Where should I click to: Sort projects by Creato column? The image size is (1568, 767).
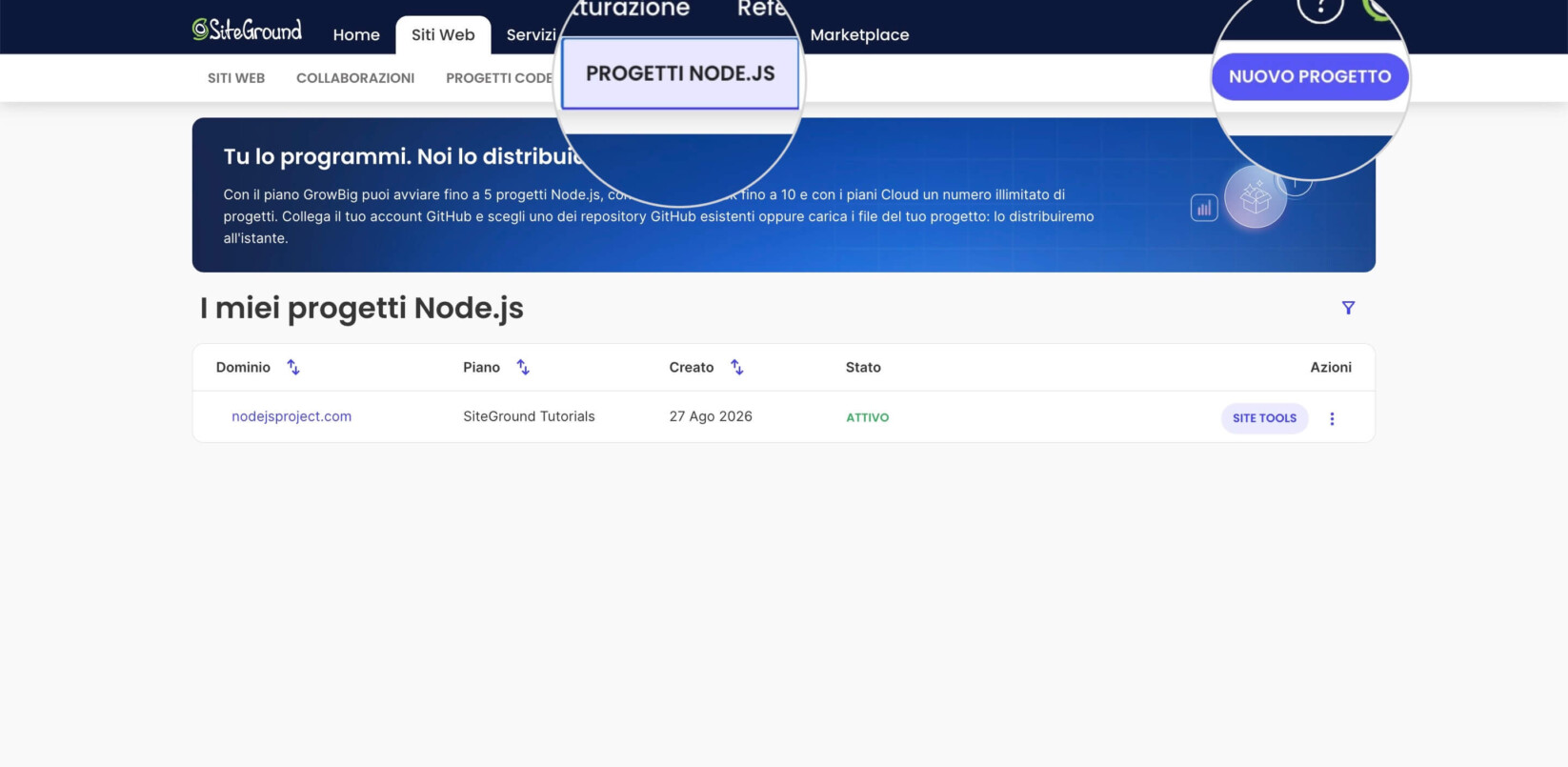(x=736, y=367)
